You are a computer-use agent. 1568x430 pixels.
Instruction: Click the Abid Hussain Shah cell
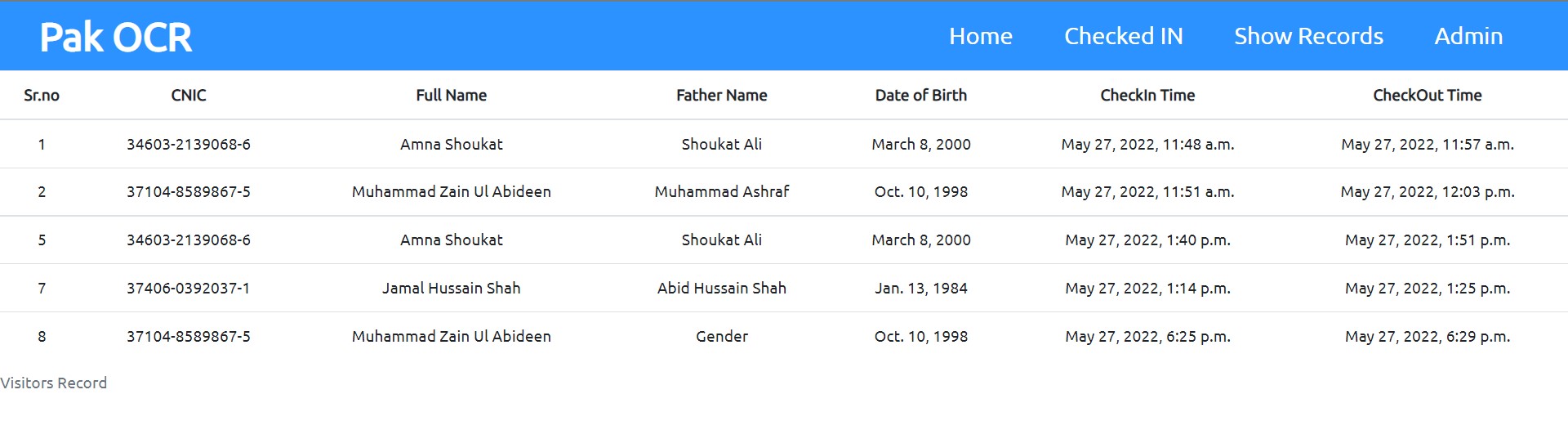[722, 288]
